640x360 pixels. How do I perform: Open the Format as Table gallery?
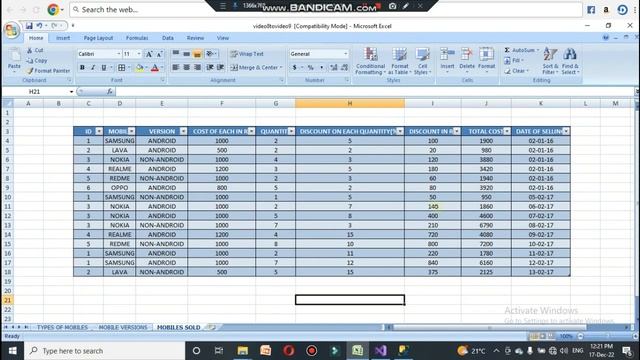coord(400,61)
